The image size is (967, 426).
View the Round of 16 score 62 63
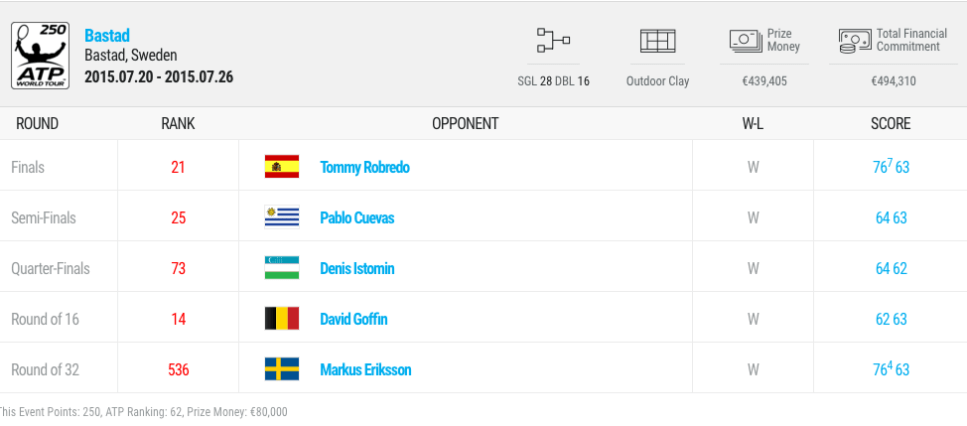[890, 319]
